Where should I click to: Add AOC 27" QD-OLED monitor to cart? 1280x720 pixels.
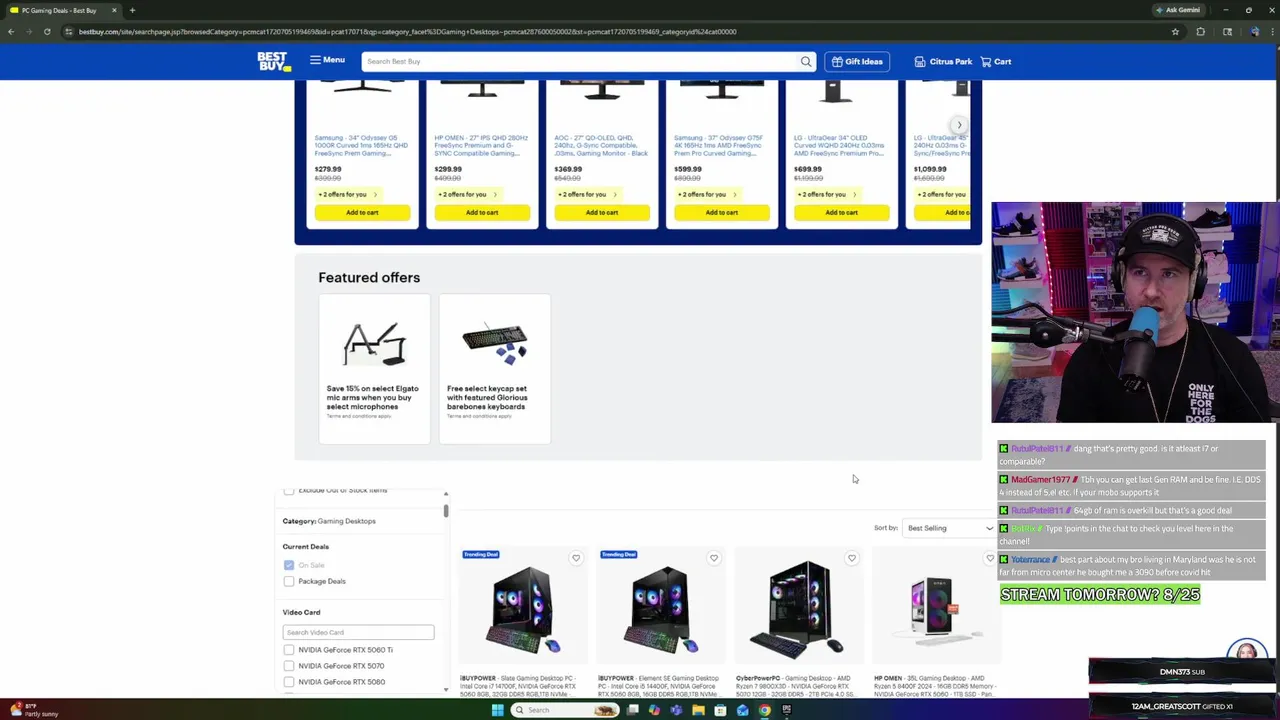click(602, 212)
